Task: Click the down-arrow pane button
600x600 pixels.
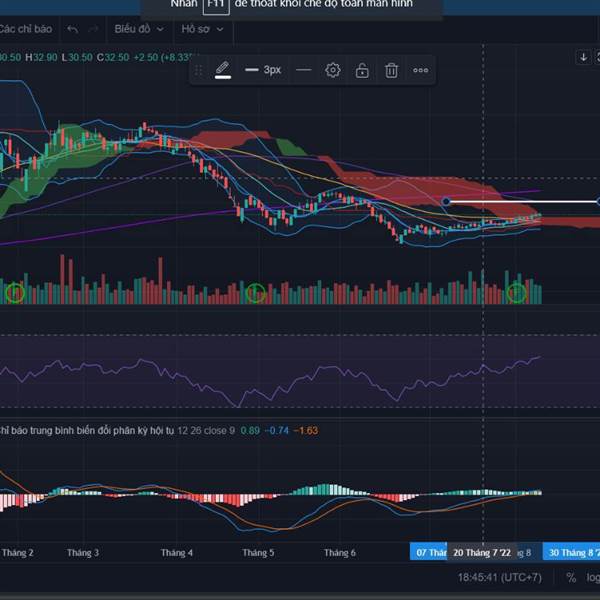Action: coord(583,57)
